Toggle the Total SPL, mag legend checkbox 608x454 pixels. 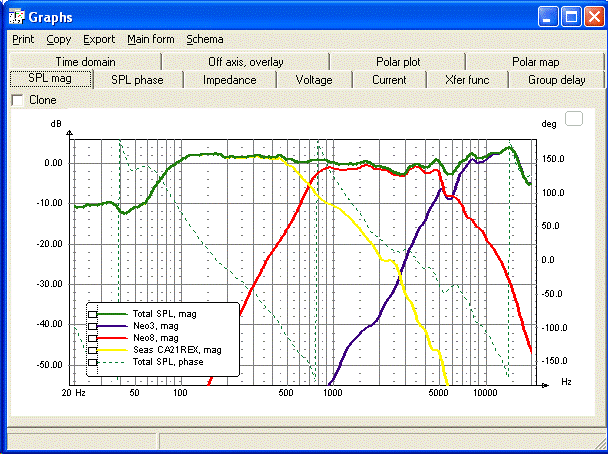click(92, 314)
